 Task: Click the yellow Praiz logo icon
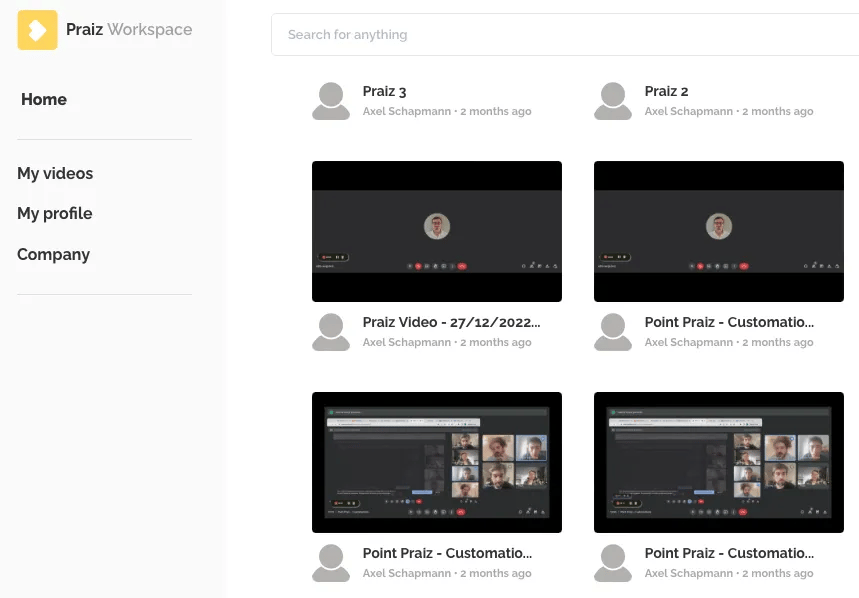coord(37,30)
